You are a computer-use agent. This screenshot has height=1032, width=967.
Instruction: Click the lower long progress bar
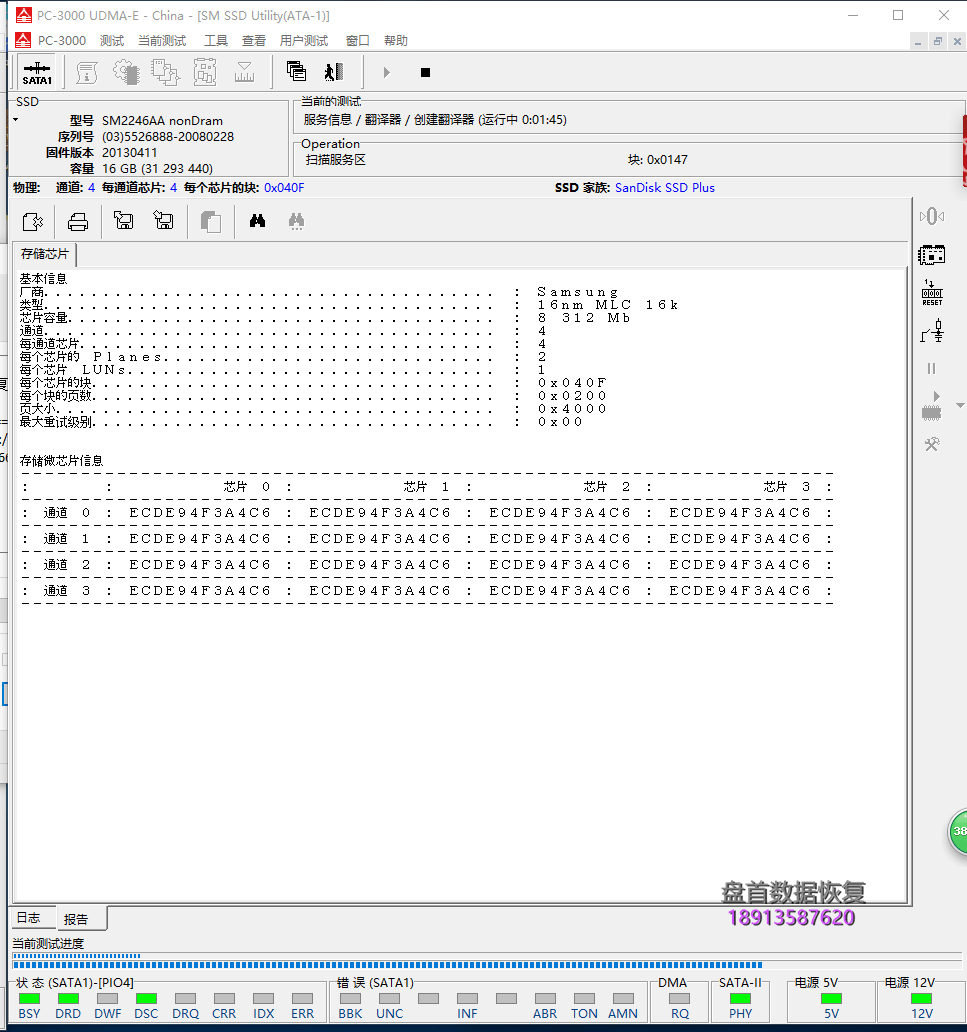pyautogui.click(x=487, y=965)
